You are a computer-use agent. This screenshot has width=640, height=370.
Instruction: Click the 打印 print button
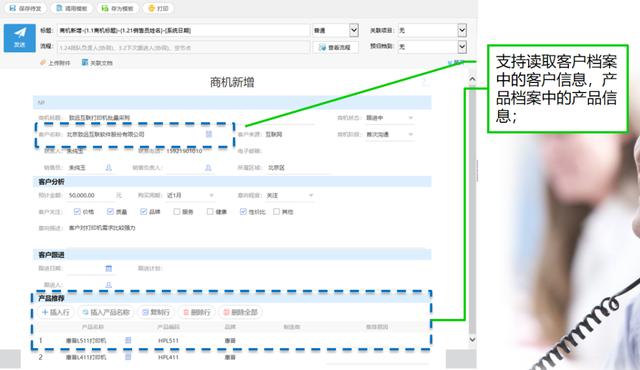click(x=158, y=8)
